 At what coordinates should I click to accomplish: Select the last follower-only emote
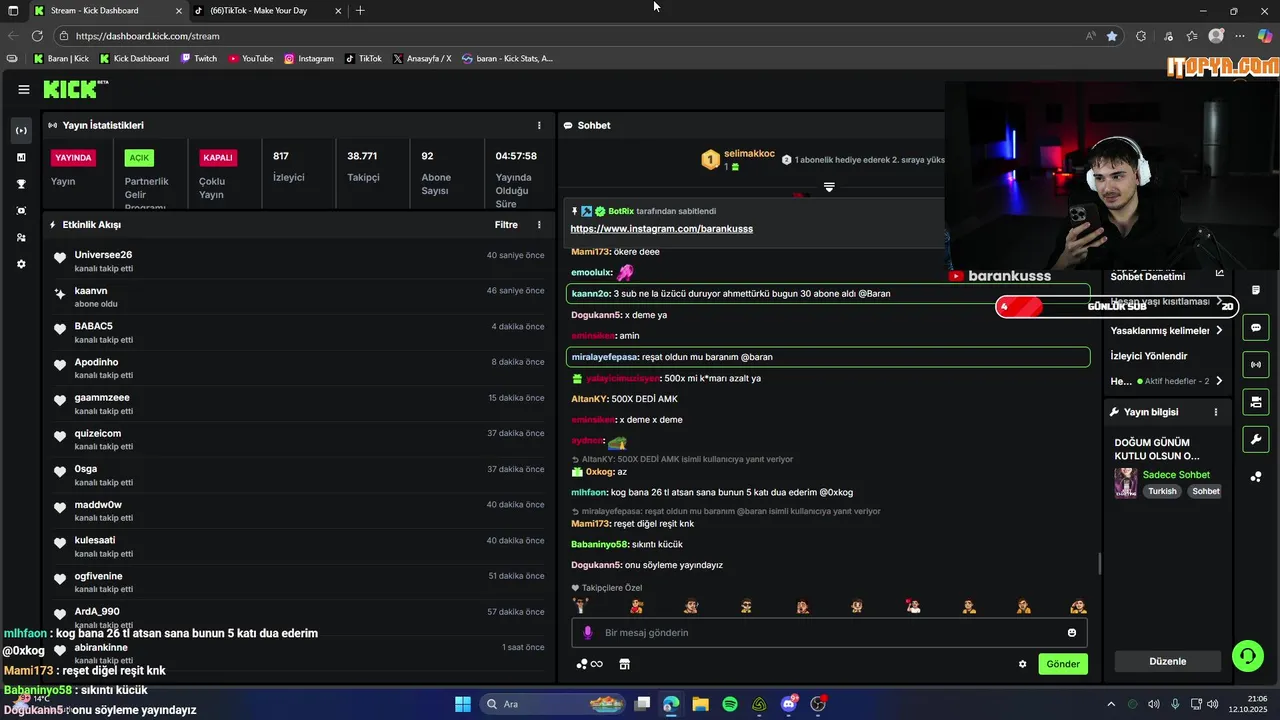point(1078,606)
